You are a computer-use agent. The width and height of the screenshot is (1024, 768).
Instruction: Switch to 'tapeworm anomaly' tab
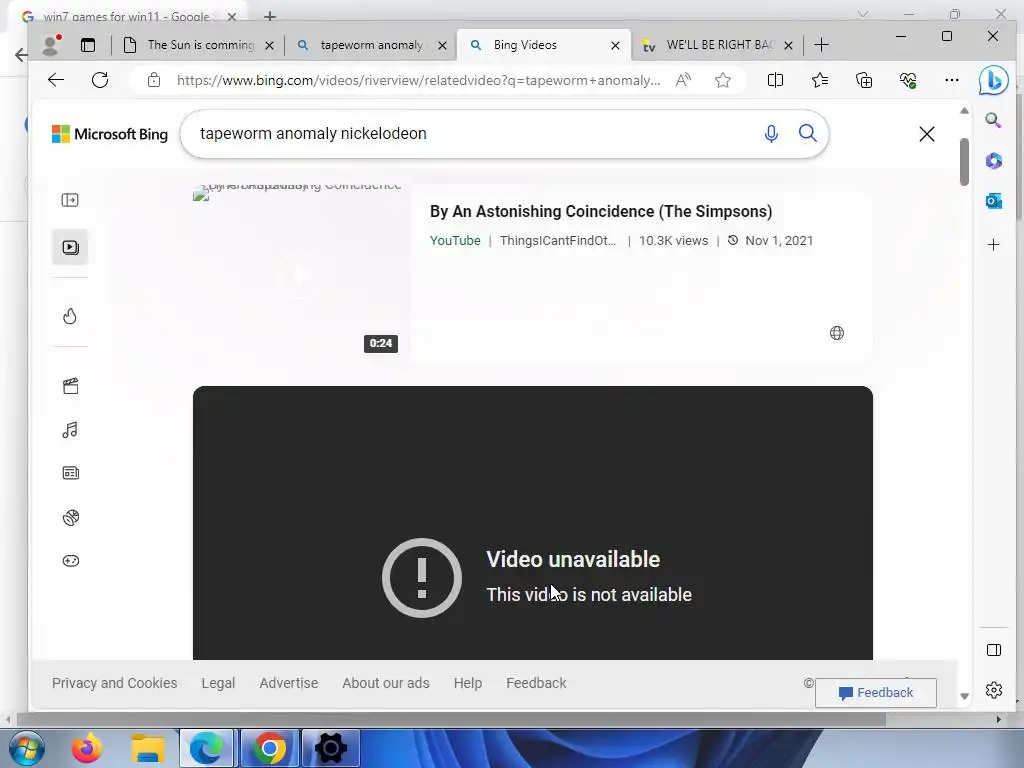point(371,44)
